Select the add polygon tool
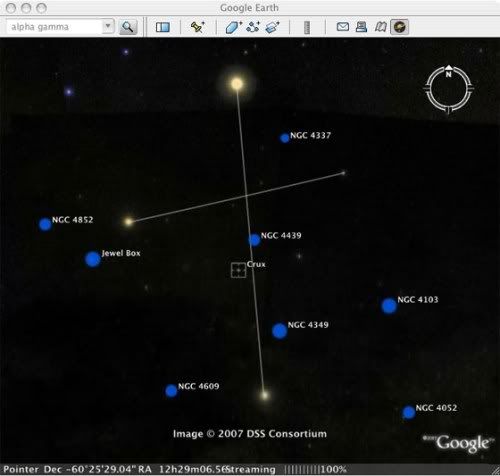500x476 pixels. (x=234, y=27)
